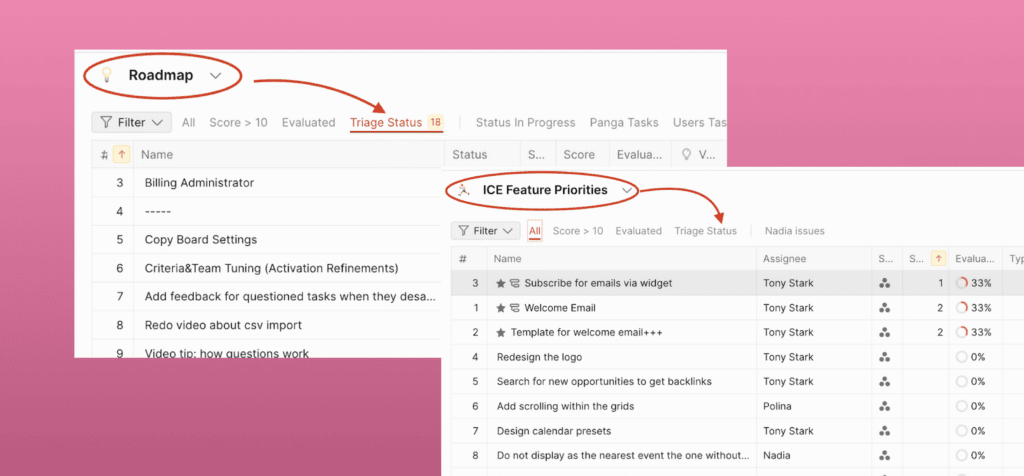Click the star icon on Subscribe for emails row
This screenshot has height=476, width=1024.
(x=501, y=283)
